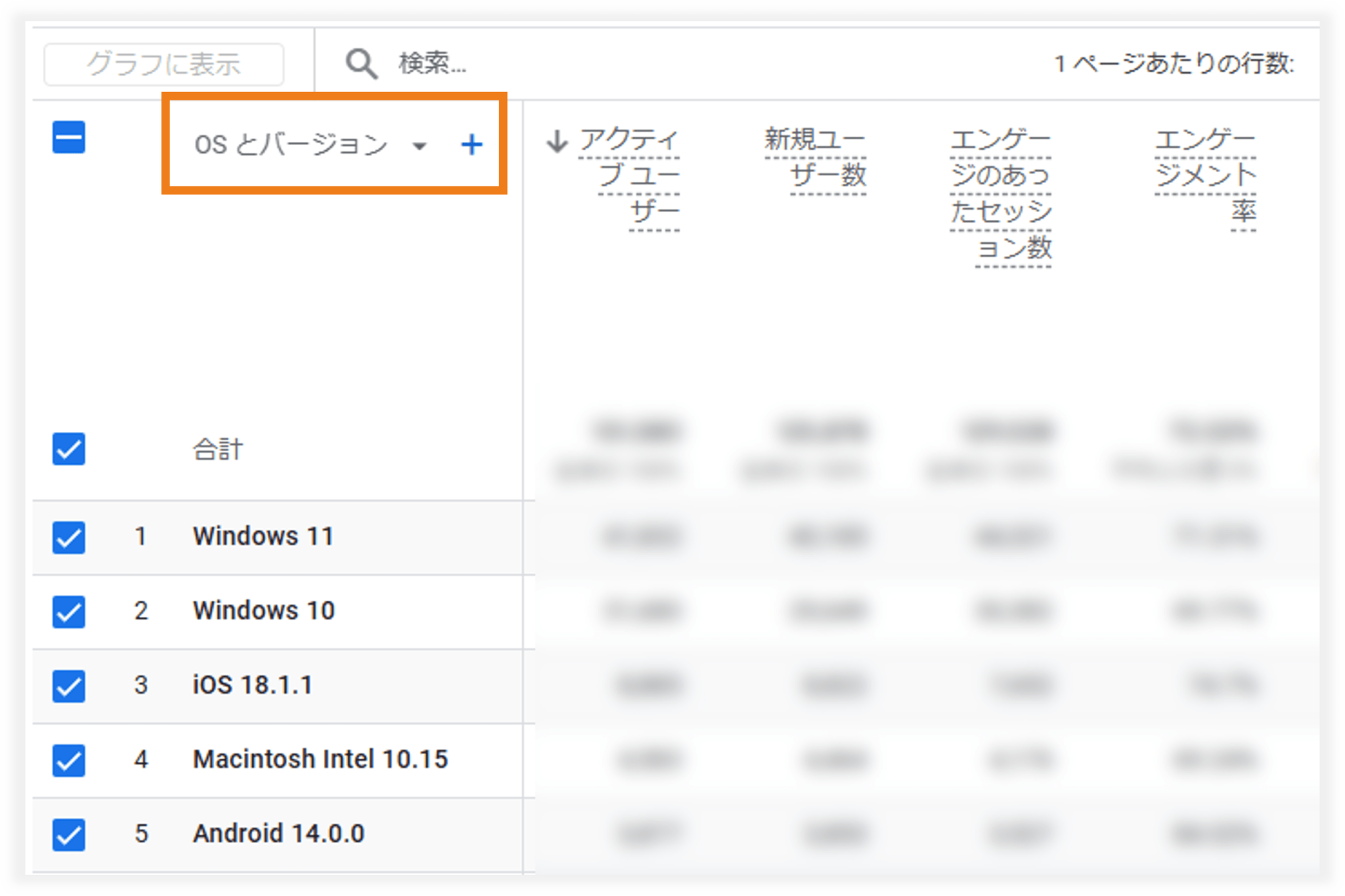
Task: Toggle the iOS 18.1.1 row checkbox
Action: click(x=69, y=686)
